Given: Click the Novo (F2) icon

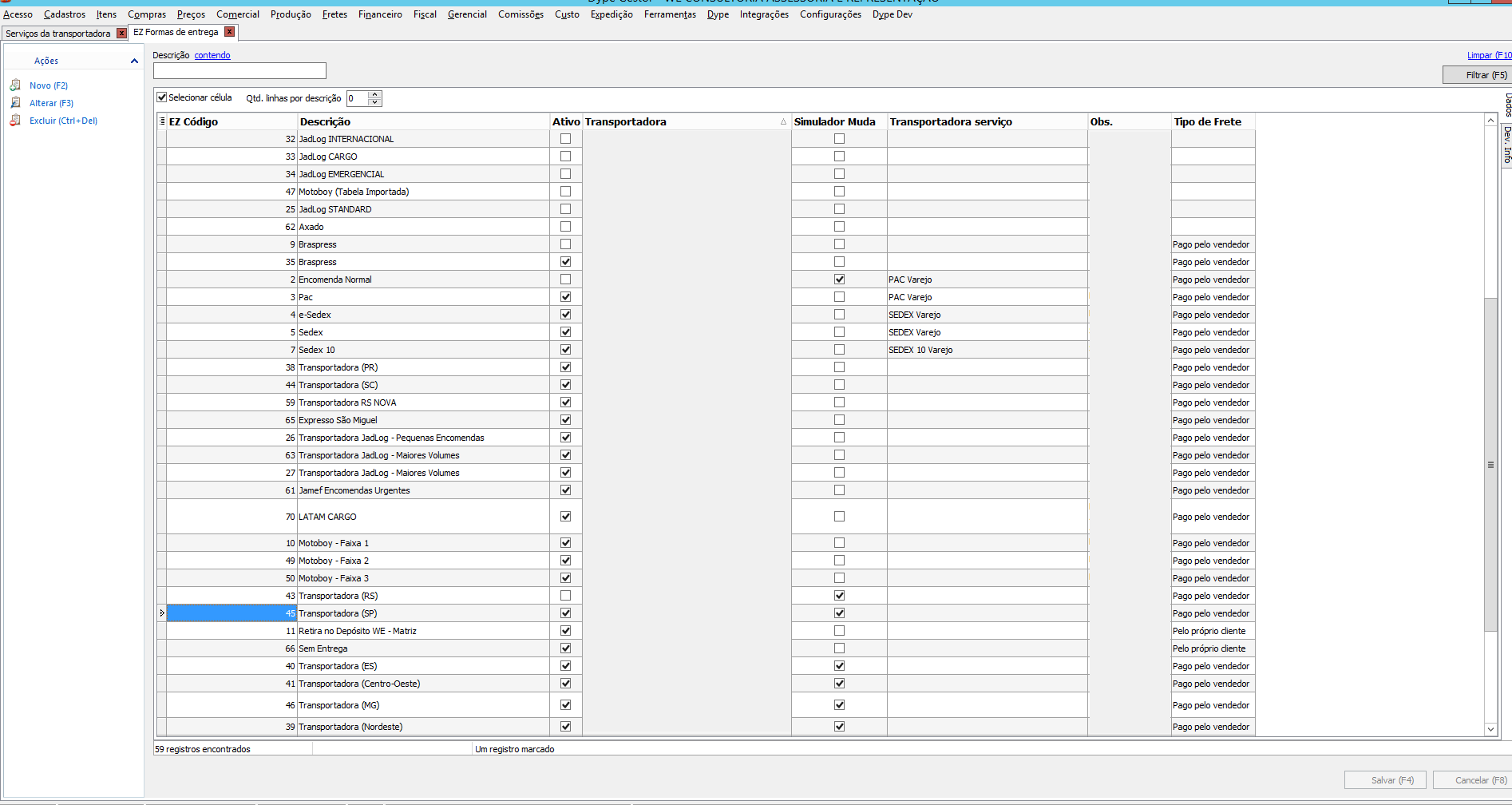Looking at the screenshot, I should [15, 85].
